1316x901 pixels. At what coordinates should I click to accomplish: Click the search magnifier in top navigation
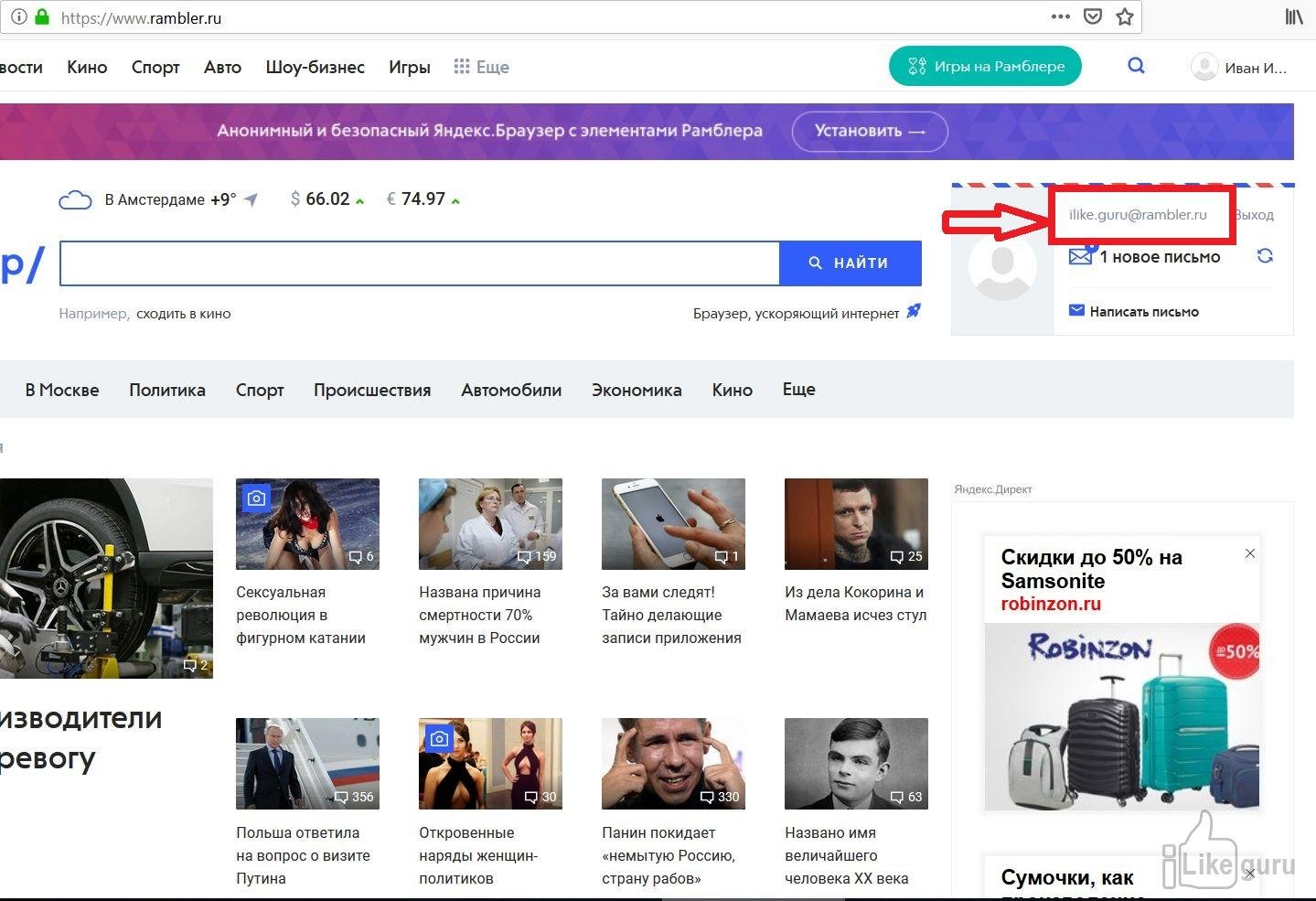[x=1136, y=66]
